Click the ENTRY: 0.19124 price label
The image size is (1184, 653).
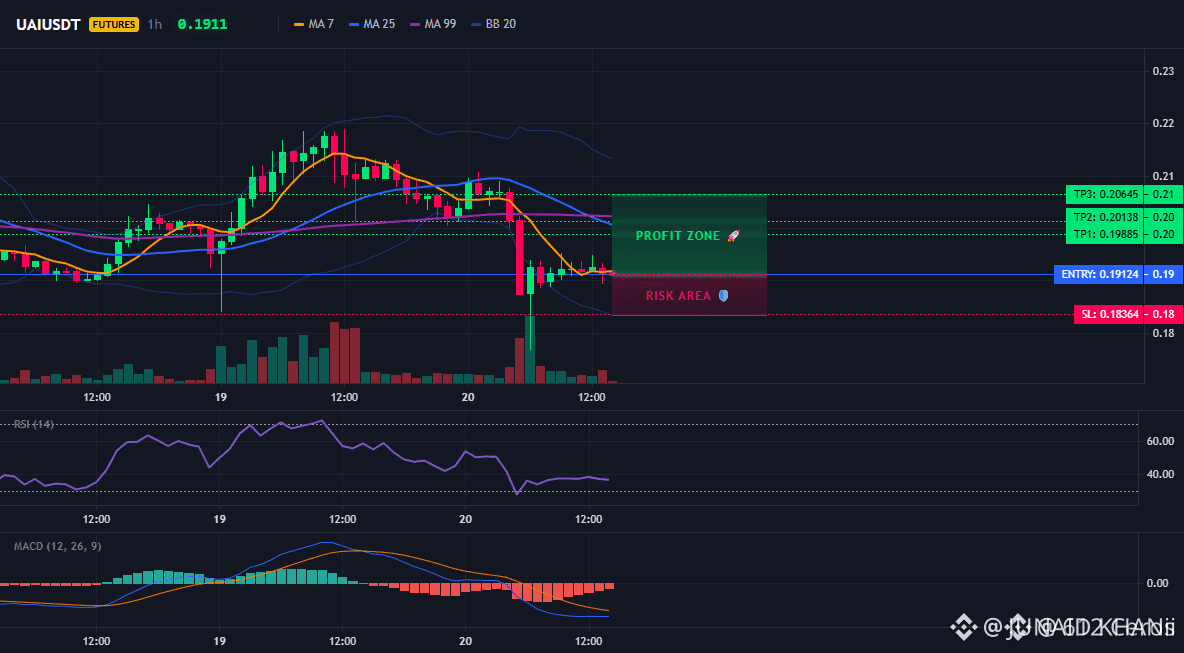pos(1099,274)
